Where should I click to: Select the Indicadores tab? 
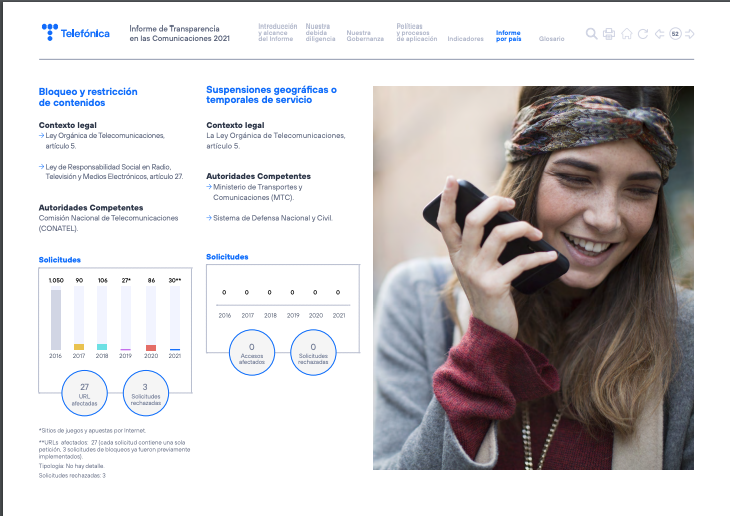point(466,39)
